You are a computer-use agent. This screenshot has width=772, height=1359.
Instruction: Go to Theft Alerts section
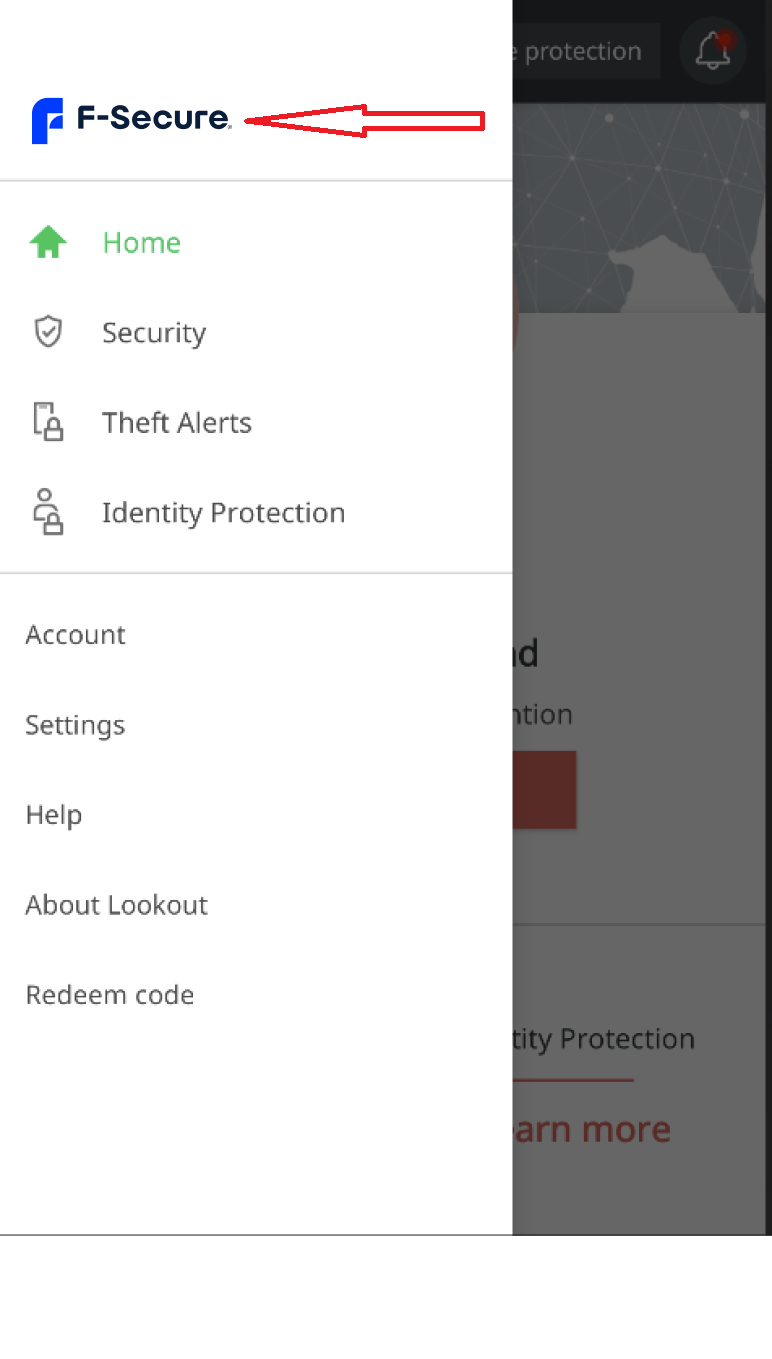coord(177,422)
